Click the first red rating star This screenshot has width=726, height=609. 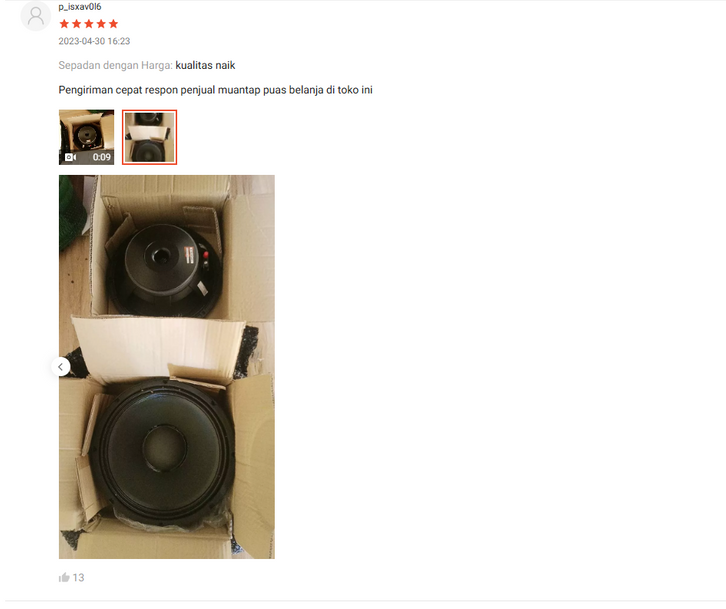click(x=64, y=24)
